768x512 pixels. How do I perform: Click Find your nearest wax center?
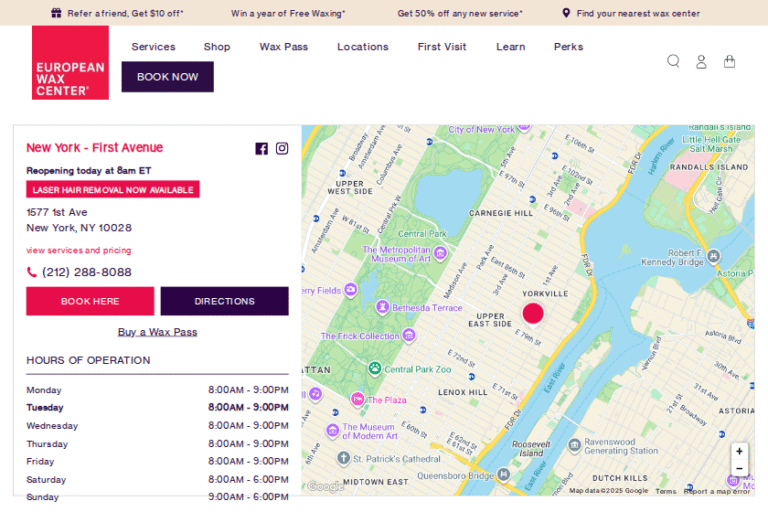pos(637,13)
